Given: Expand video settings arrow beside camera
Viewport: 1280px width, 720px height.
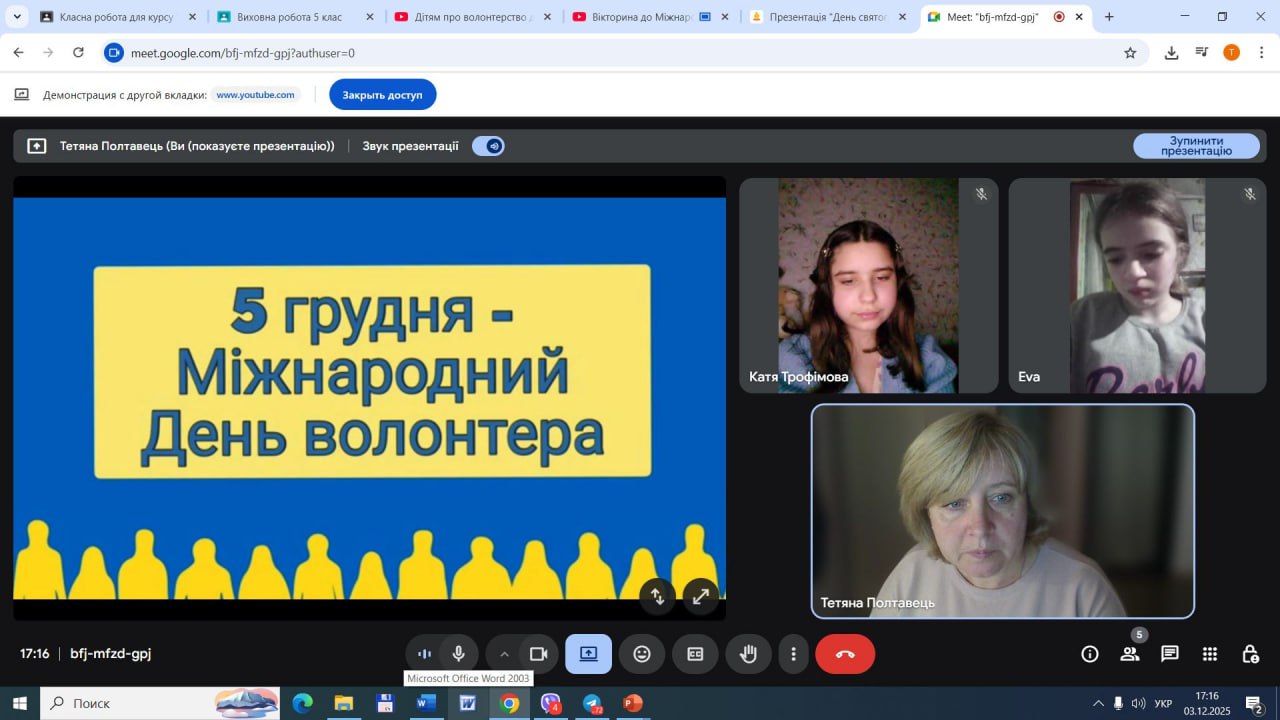Looking at the screenshot, I should 504,654.
